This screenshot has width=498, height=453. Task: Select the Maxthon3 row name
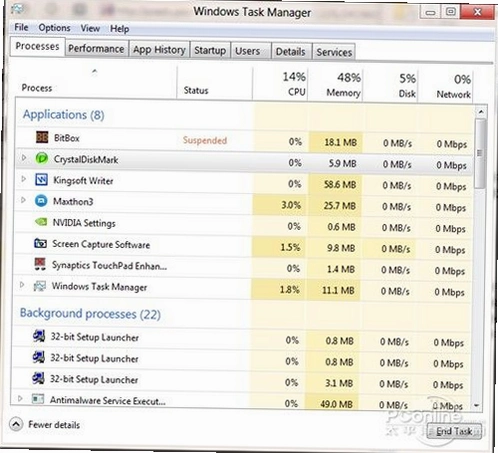pos(73,201)
